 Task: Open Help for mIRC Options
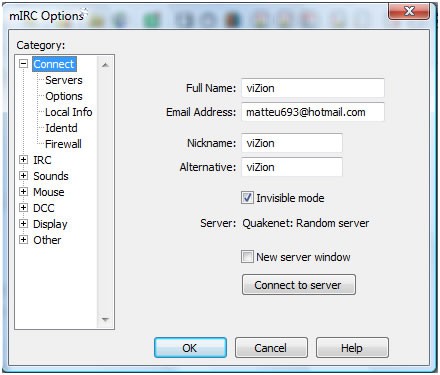(x=352, y=348)
